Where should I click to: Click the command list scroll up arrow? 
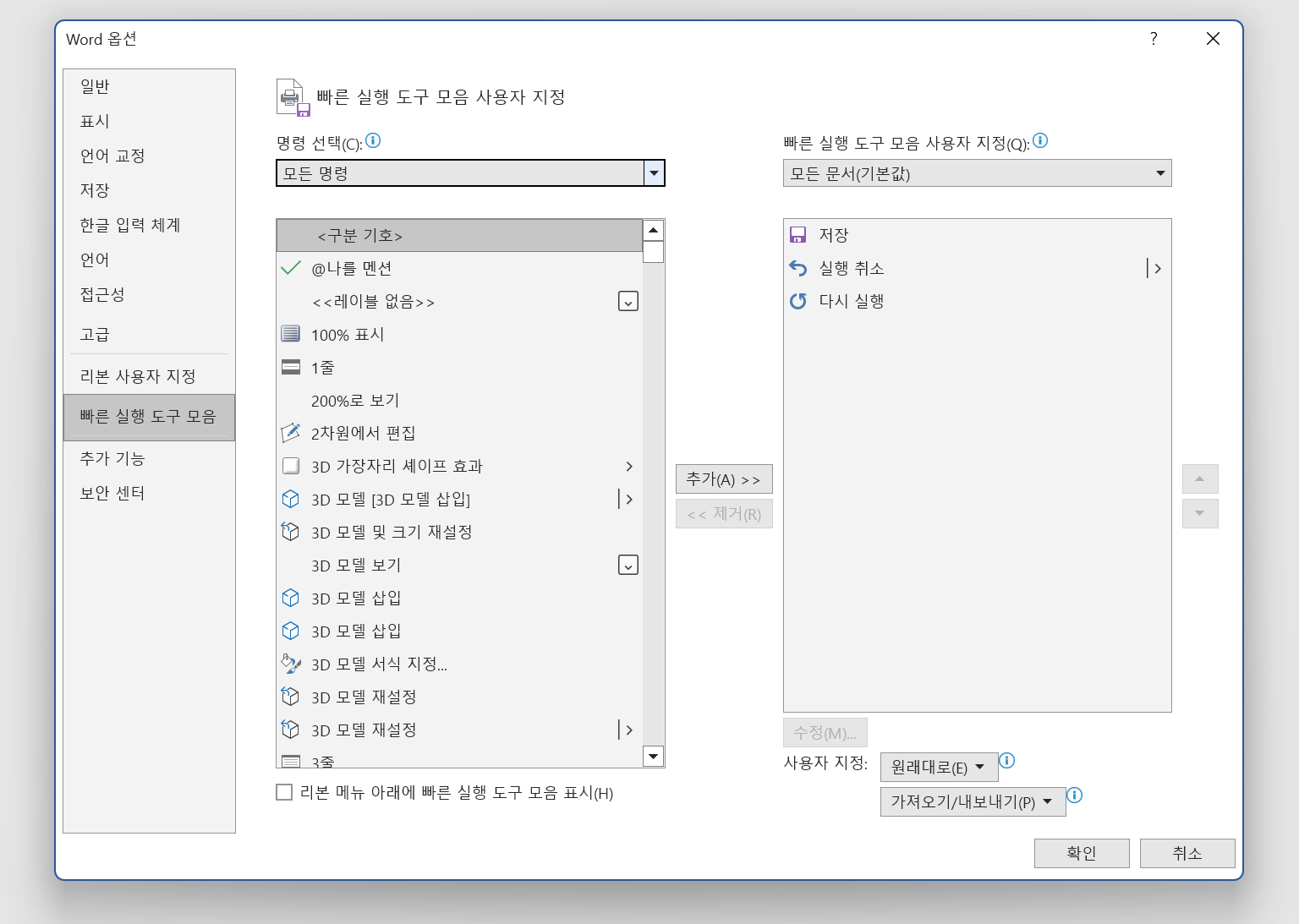[x=653, y=230]
